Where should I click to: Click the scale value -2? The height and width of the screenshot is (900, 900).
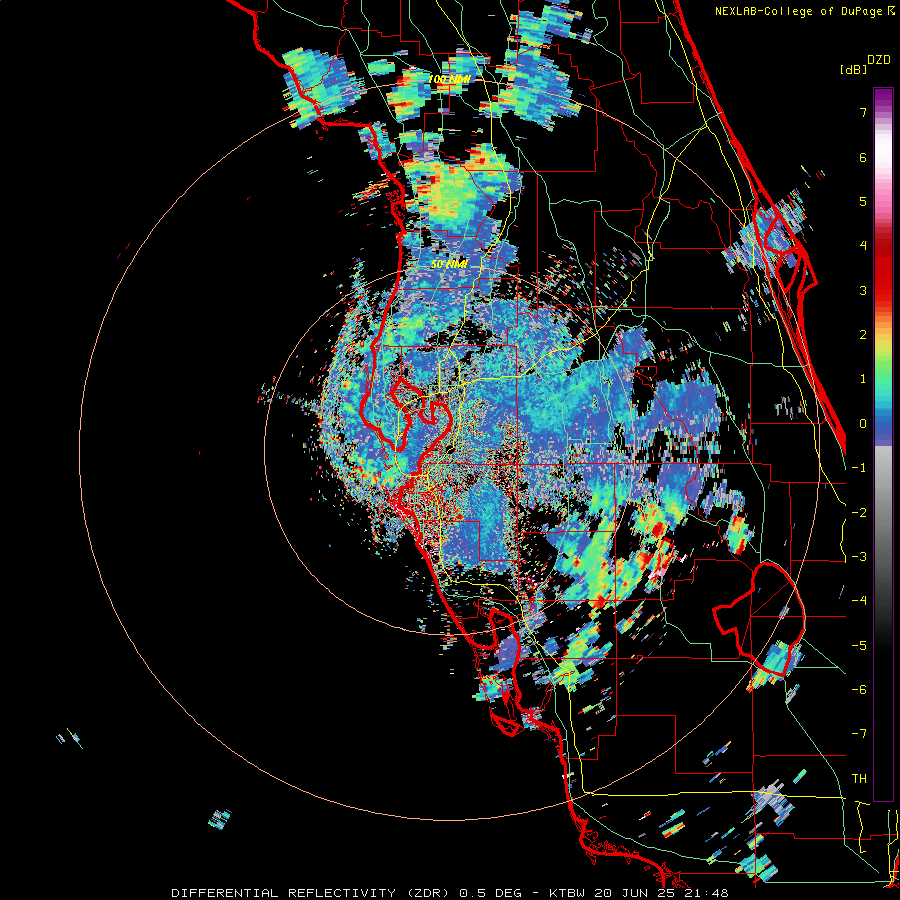[859, 513]
